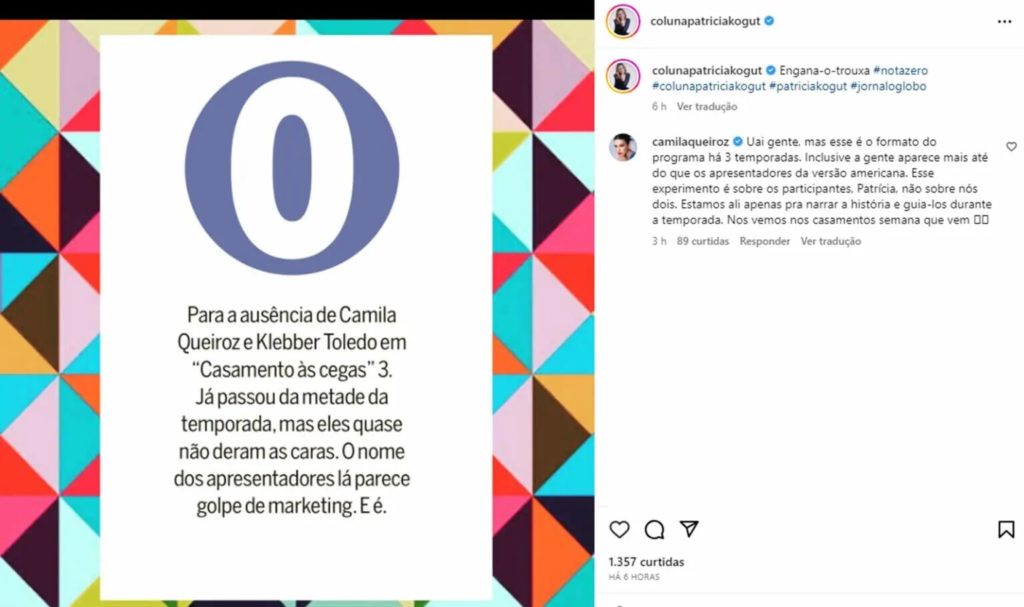
Task: Click Responder on camilaqueiroz's comment
Action: [765, 241]
